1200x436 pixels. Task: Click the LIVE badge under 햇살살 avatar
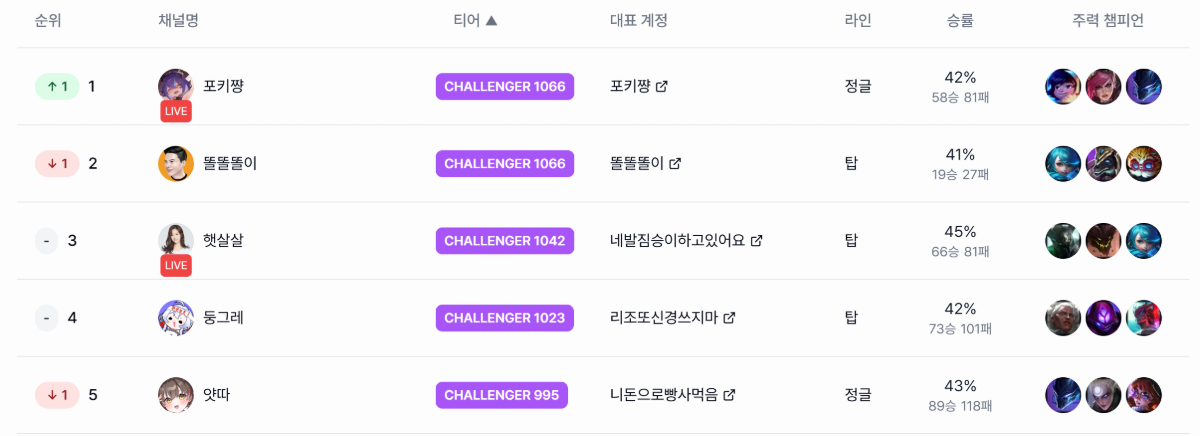(176, 265)
